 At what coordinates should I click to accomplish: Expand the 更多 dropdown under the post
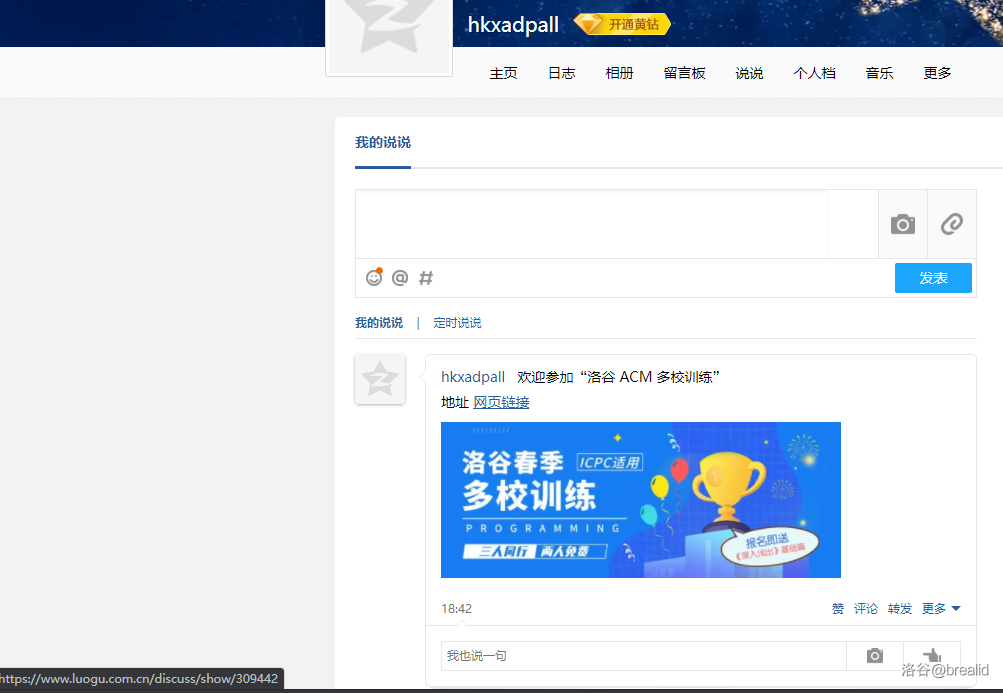tap(941, 608)
